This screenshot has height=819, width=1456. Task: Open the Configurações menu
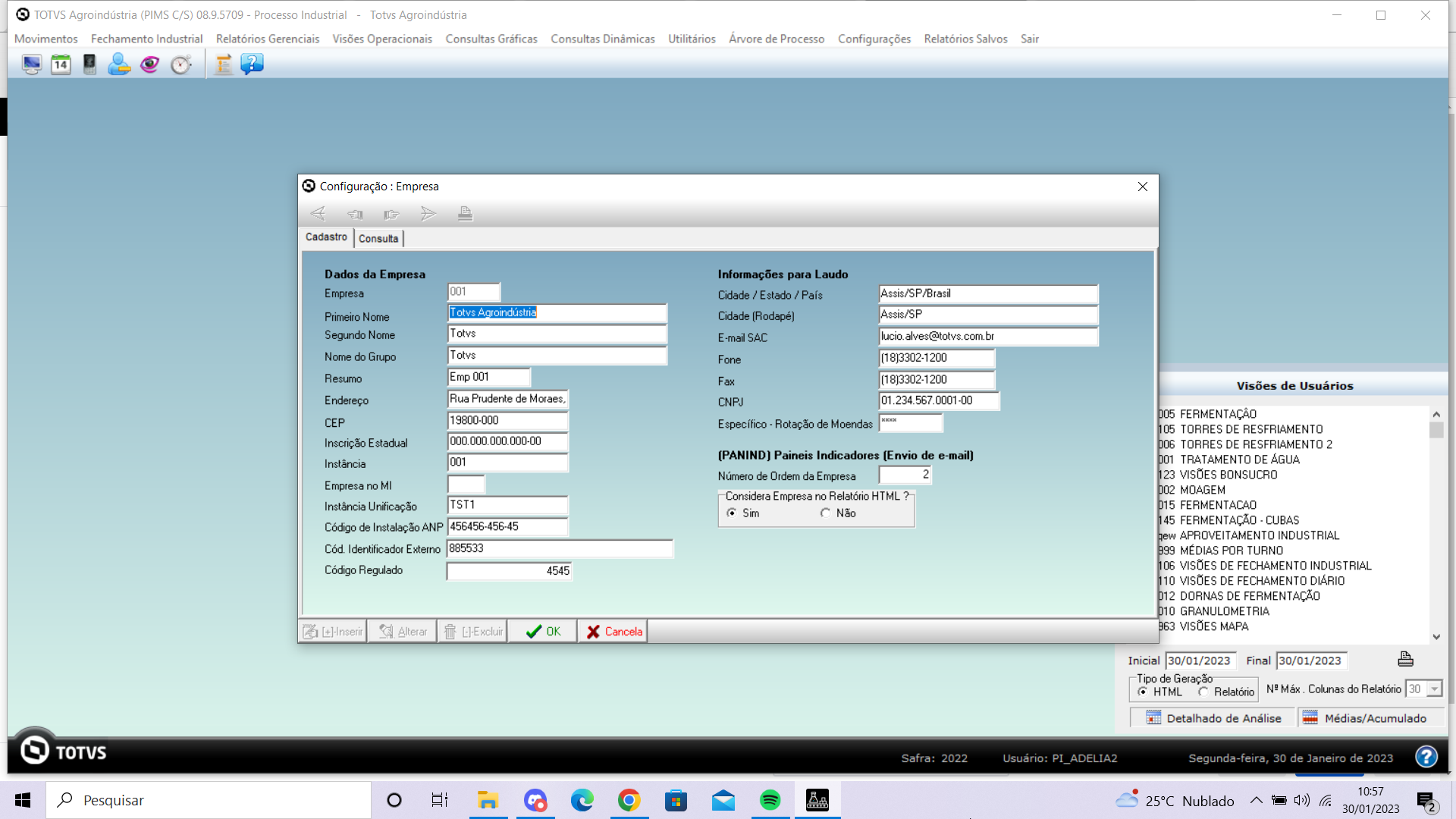(874, 39)
